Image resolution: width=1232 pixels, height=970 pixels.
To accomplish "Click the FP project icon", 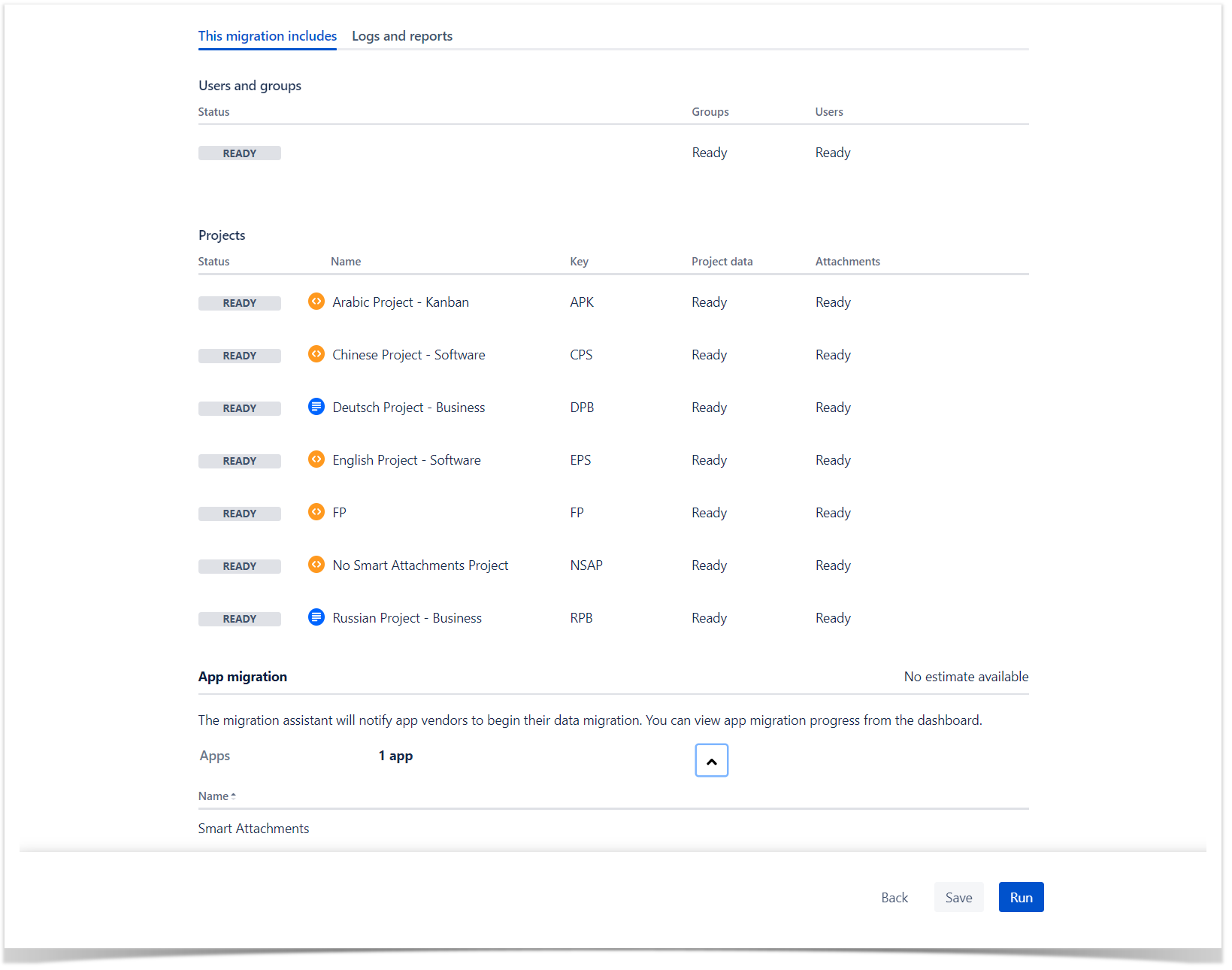I will 316,512.
